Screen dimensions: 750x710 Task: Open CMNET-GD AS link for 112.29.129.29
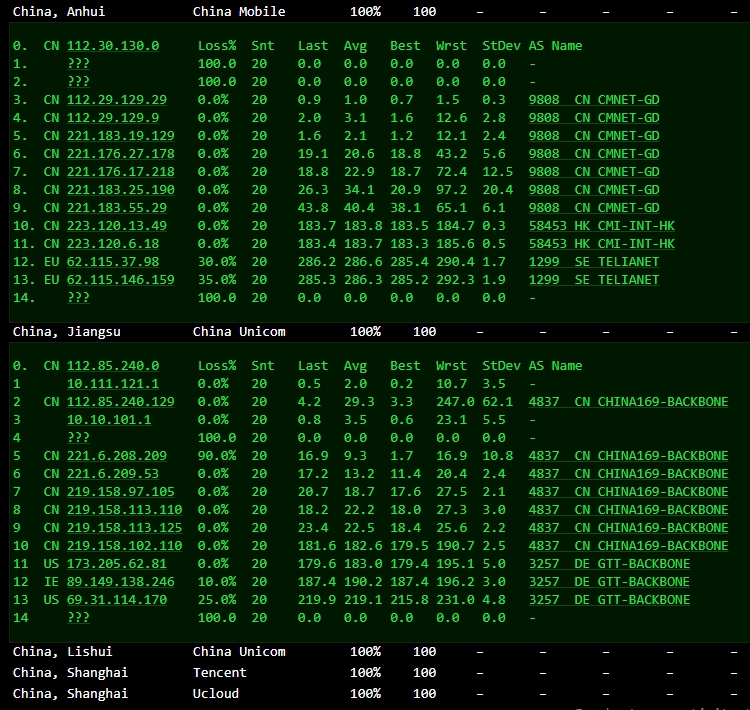(x=594, y=100)
